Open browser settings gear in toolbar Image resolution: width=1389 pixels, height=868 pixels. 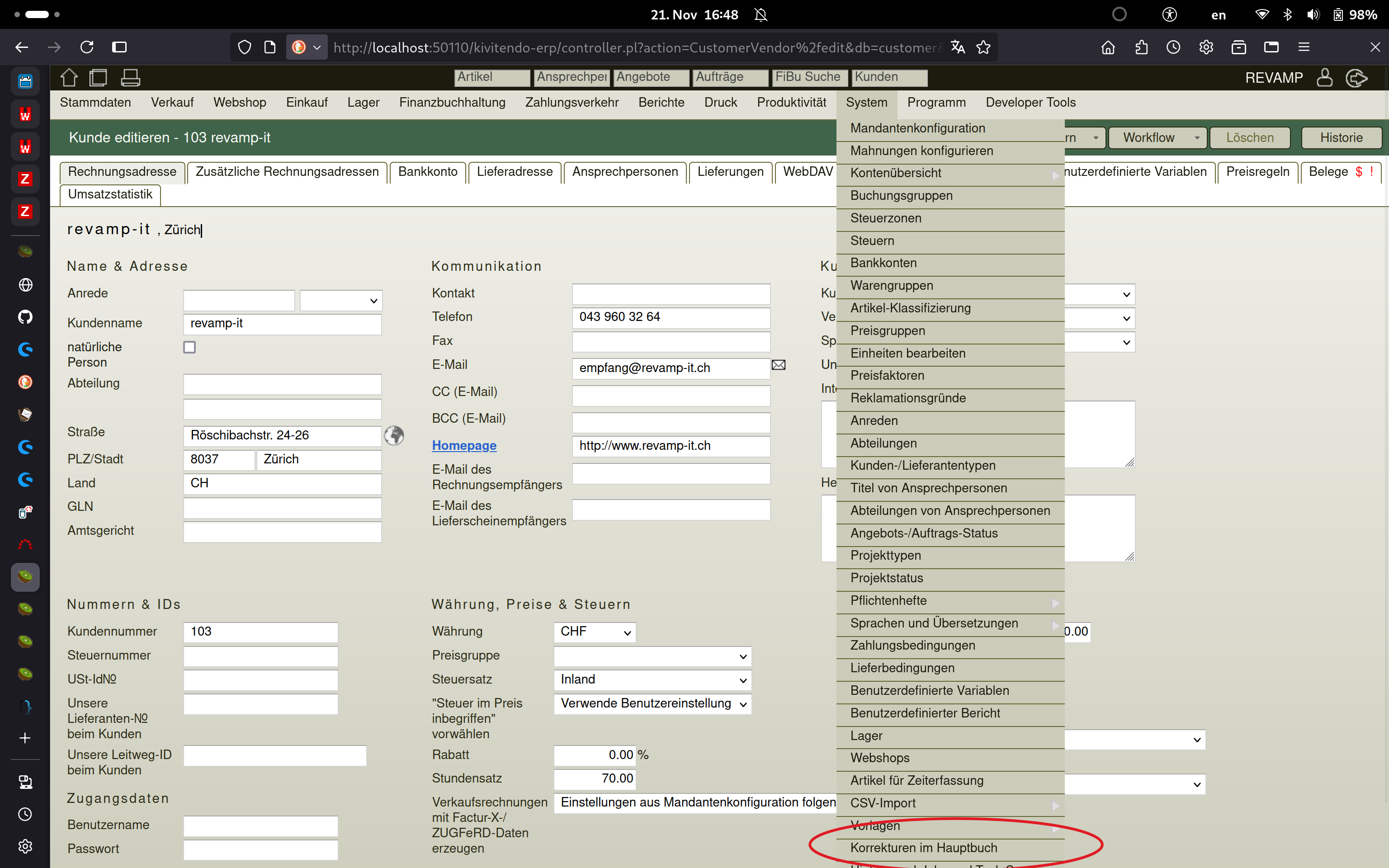point(1206,47)
